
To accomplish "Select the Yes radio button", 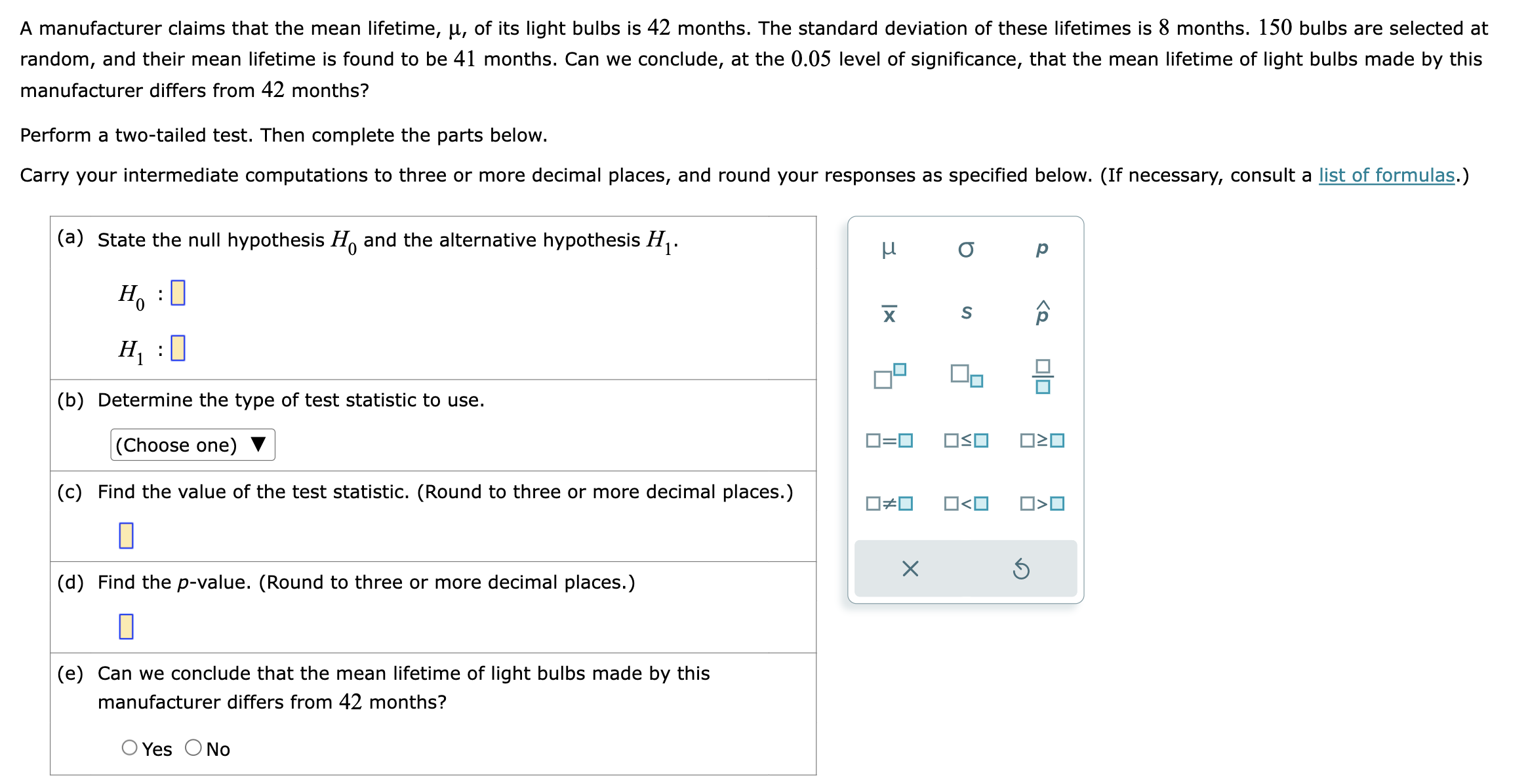I will point(129,747).
